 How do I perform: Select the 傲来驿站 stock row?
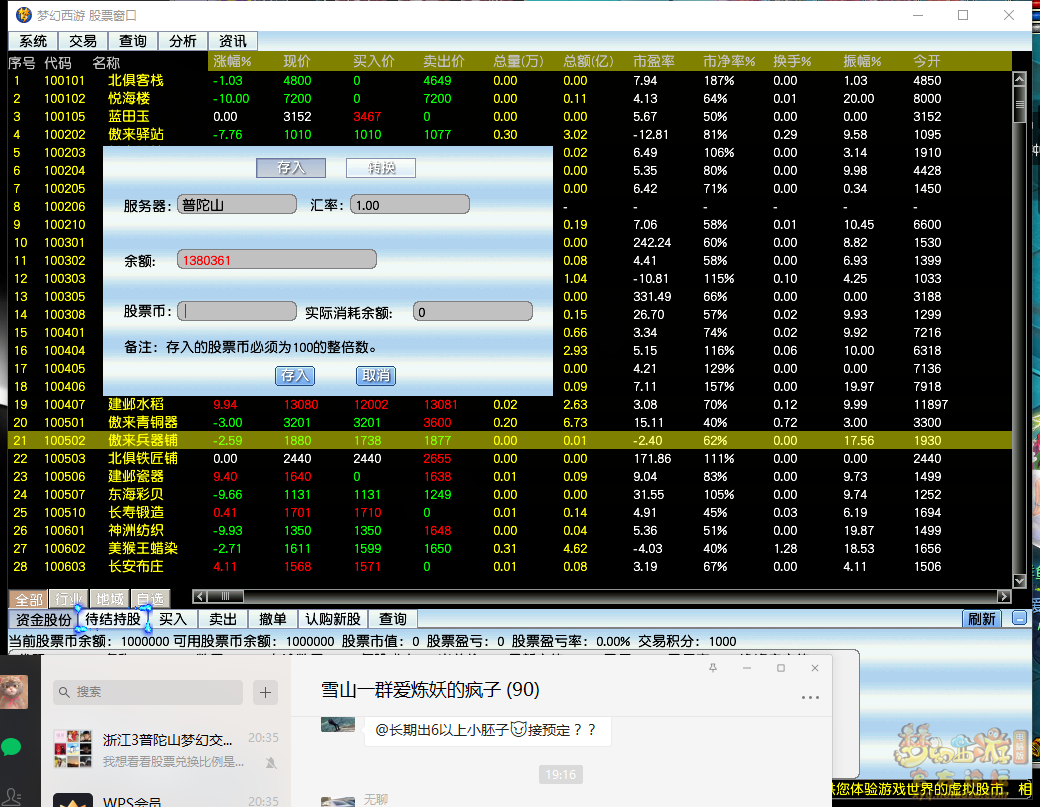(x=509, y=134)
